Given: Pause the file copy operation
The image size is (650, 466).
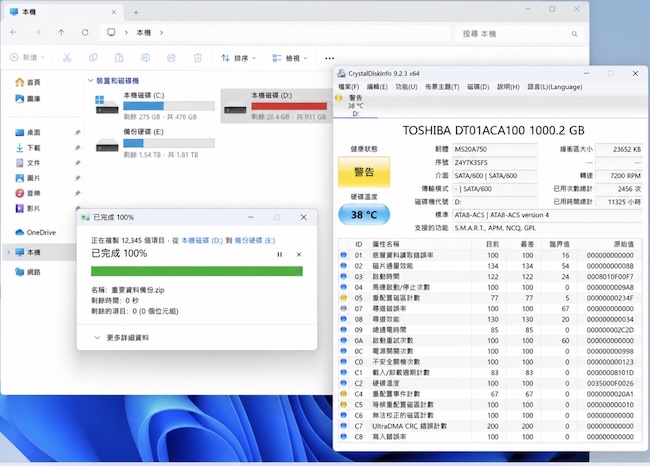Looking at the screenshot, I should 279,255.
